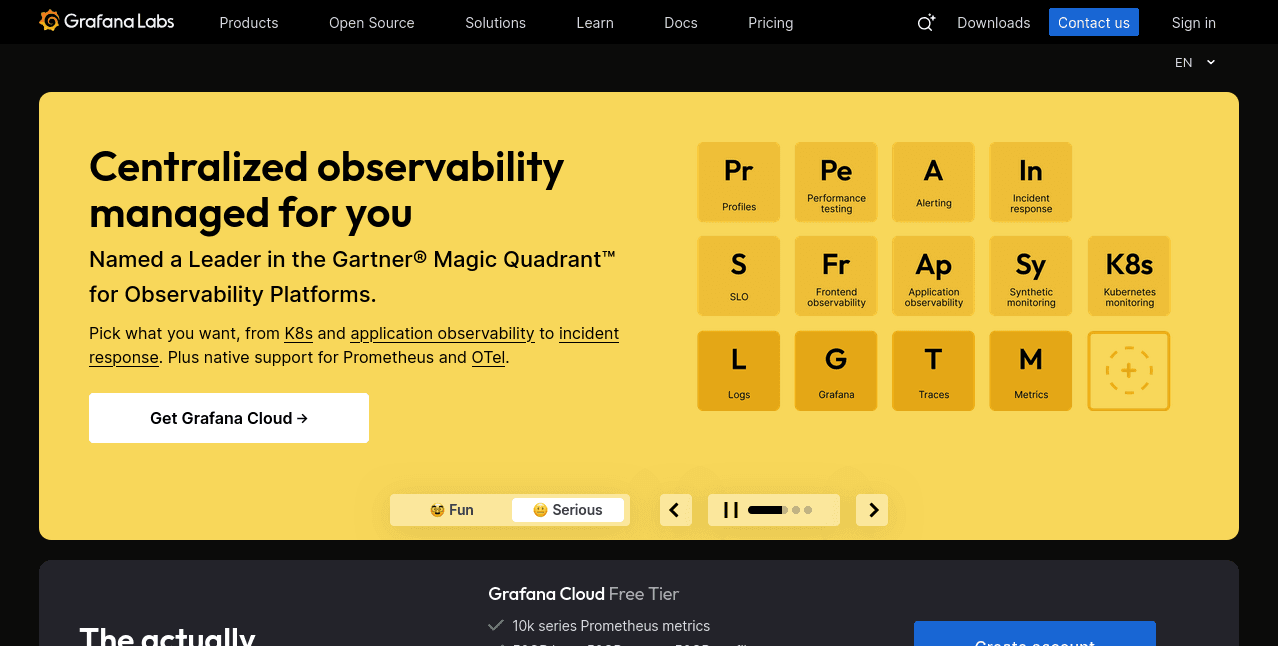Viewport: 1278px width, 646px height.
Task: Go to previous carousel slide
Action: [675, 510]
